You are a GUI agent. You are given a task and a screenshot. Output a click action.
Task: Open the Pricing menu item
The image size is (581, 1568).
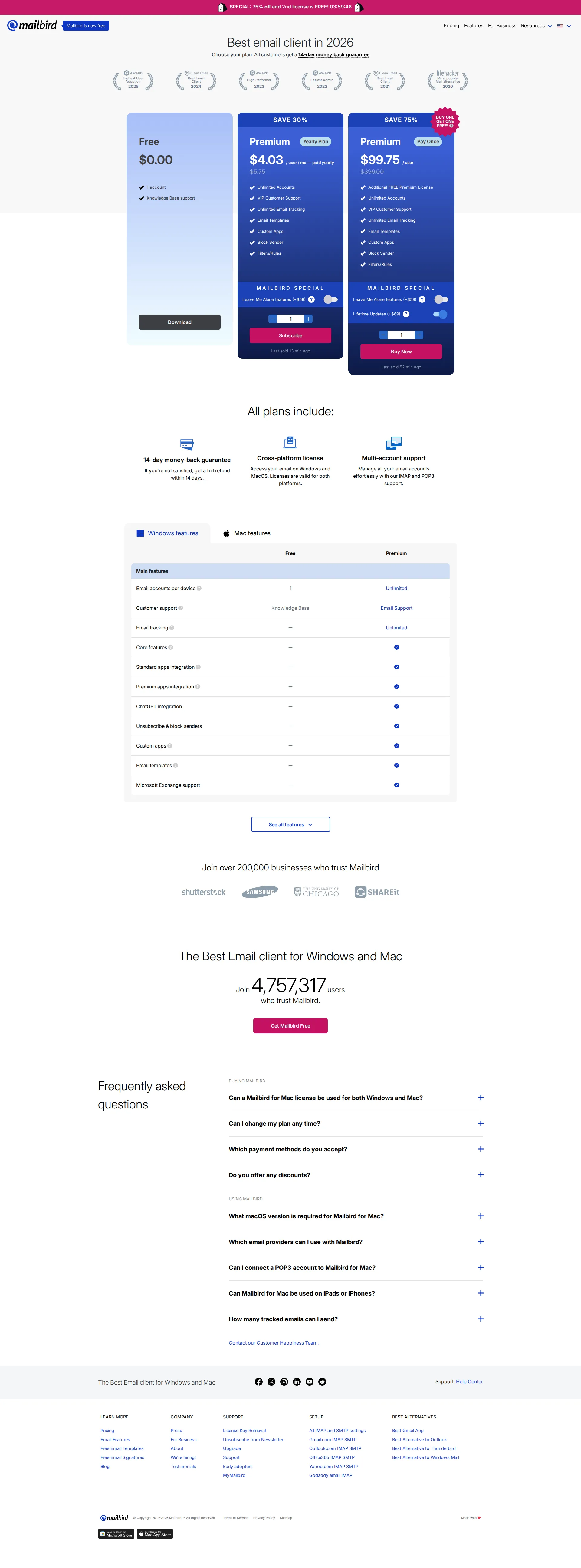tap(451, 25)
